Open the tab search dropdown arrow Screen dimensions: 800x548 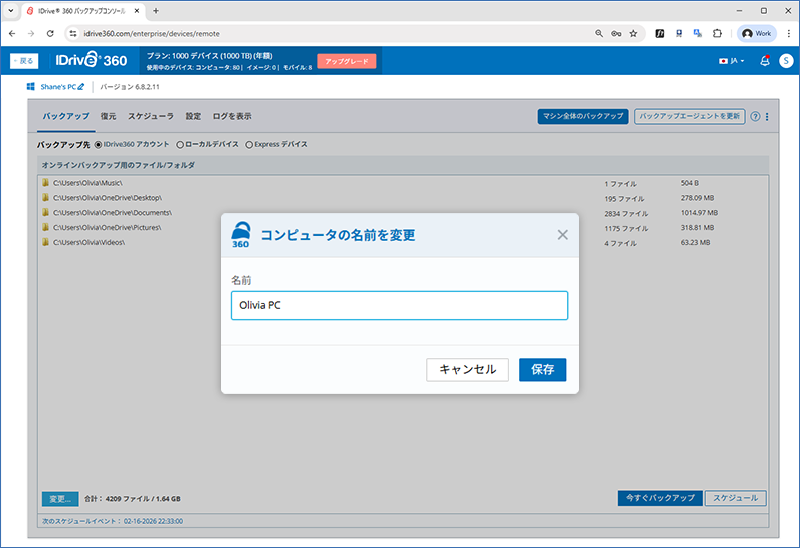(11, 11)
